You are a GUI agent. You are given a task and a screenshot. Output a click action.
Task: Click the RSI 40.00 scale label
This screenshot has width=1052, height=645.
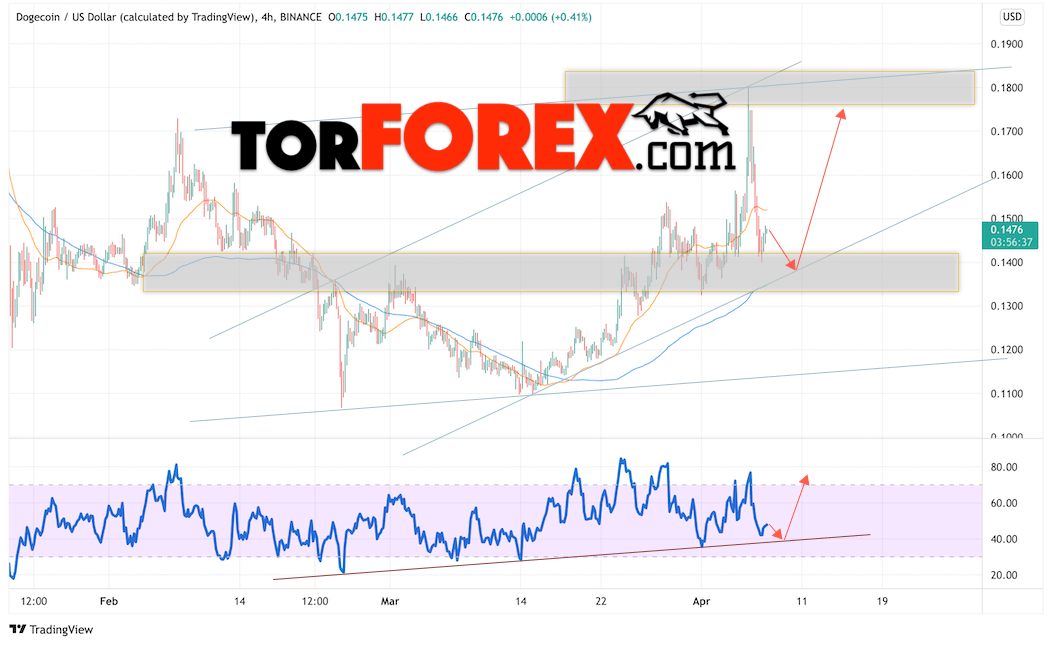(x=1004, y=539)
